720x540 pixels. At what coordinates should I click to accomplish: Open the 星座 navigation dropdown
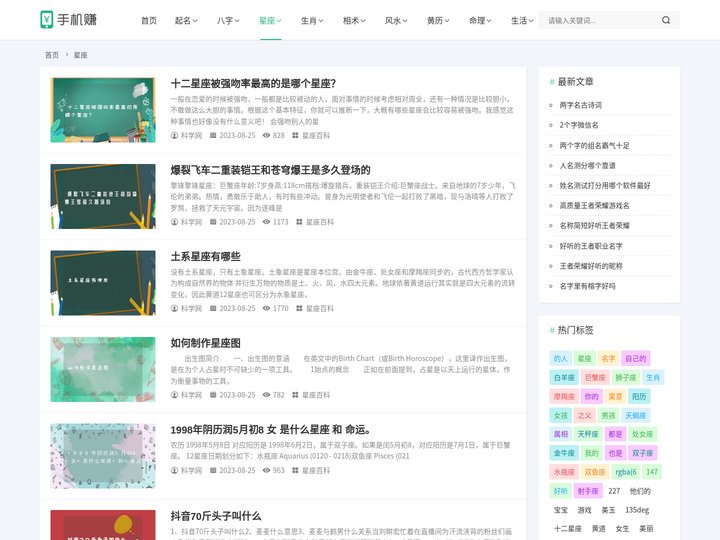pyautogui.click(x=270, y=21)
